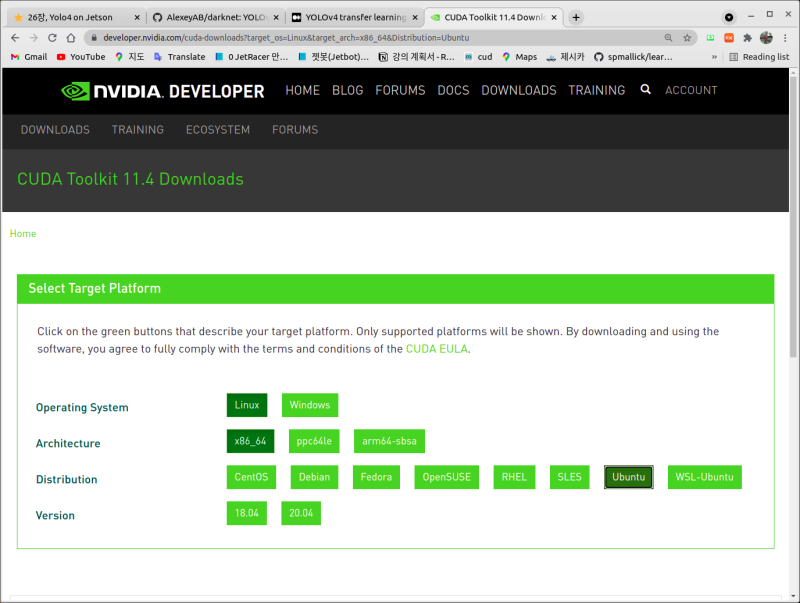Viewport: 800px width, 603px height.
Task: Pick Debian distribution
Action: coord(314,477)
